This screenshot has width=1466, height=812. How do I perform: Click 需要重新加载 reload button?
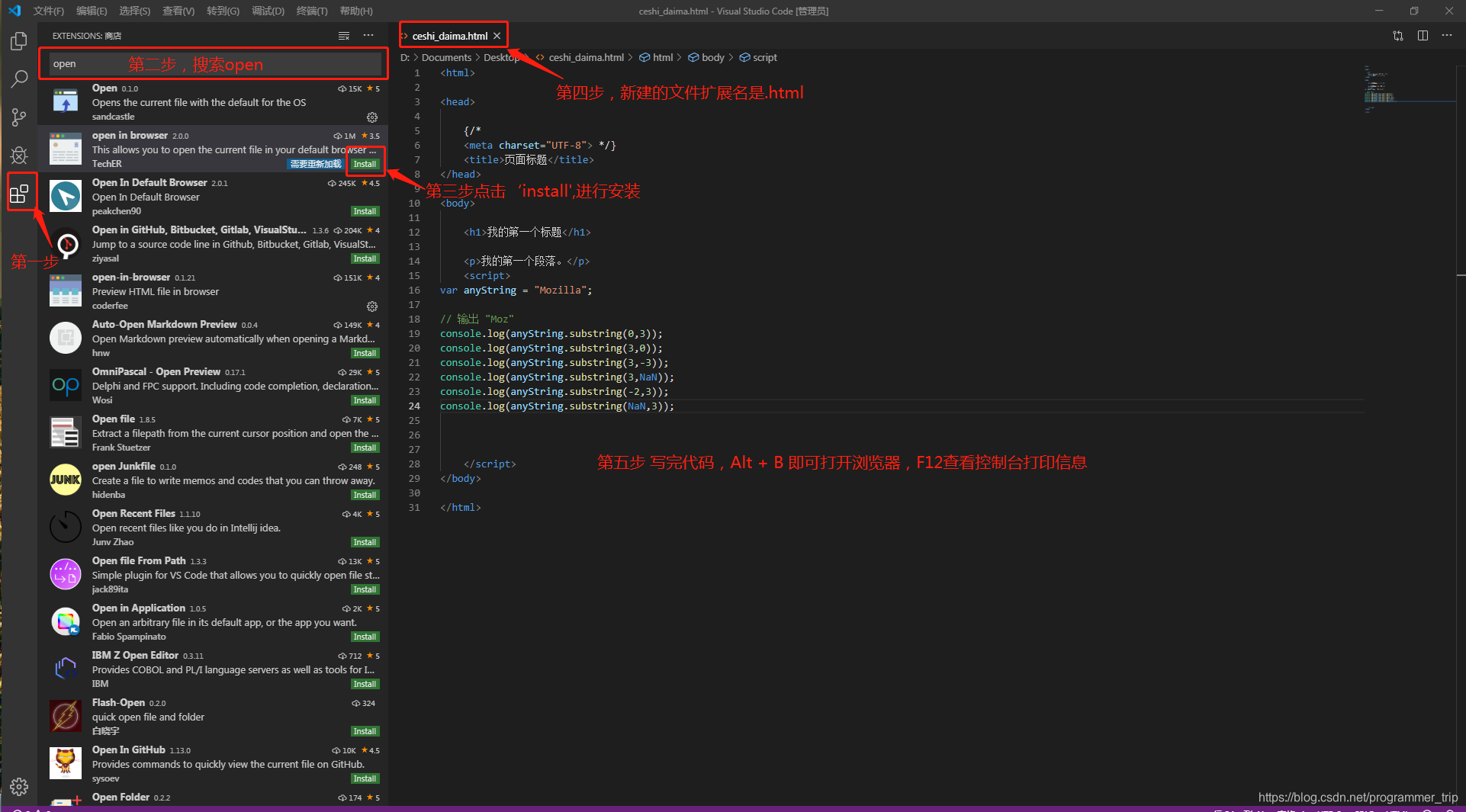click(316, 164)
